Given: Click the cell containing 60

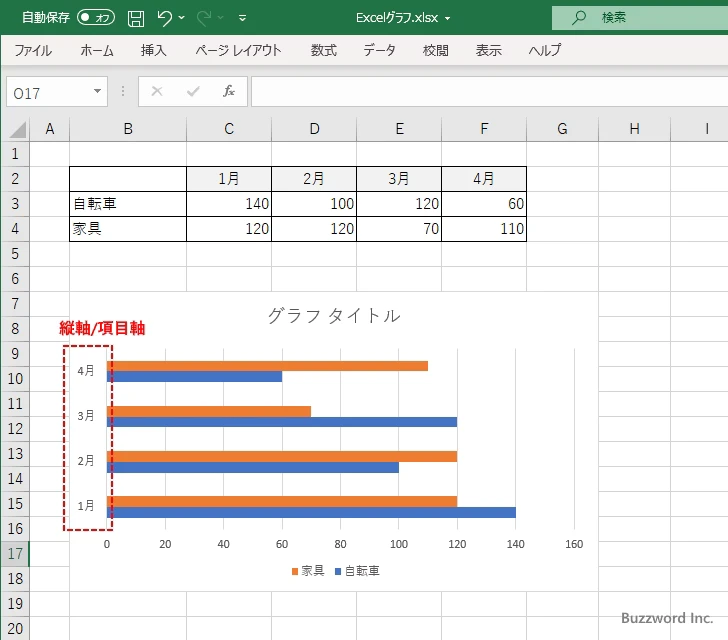Looking at the screenshot, I should [x=484, y=204].
